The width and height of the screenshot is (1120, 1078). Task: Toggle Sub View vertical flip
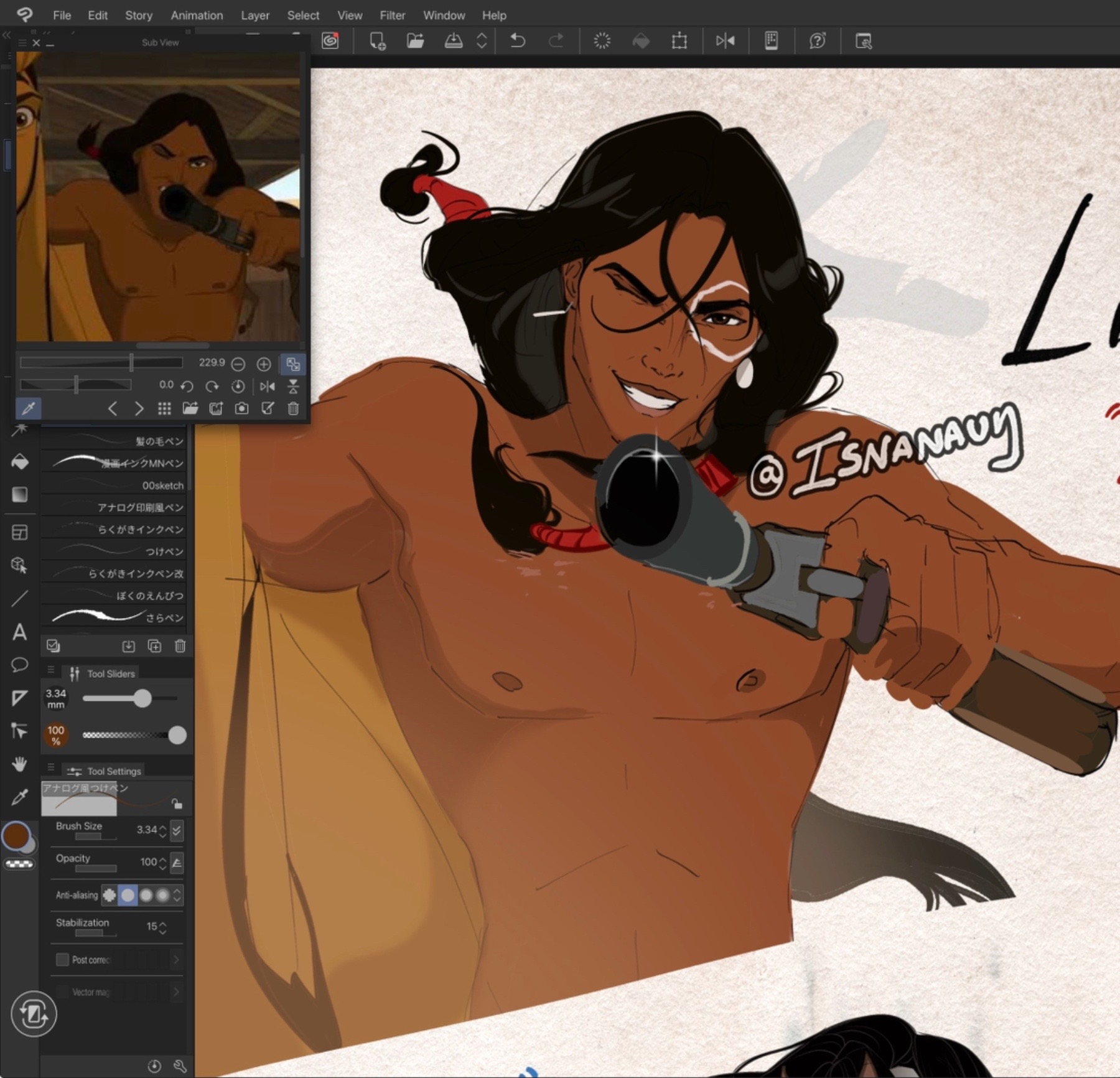(x=293, y=387)
